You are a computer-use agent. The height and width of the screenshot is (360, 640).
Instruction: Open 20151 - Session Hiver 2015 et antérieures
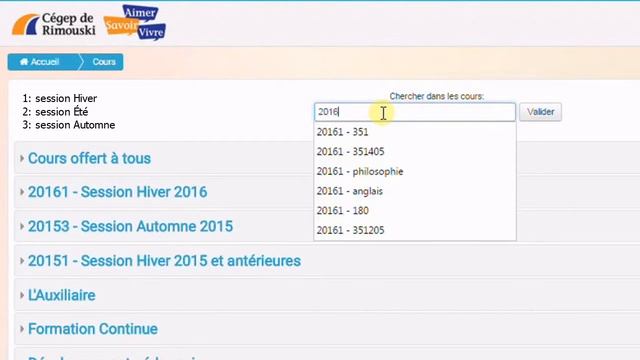click(164, 260)
